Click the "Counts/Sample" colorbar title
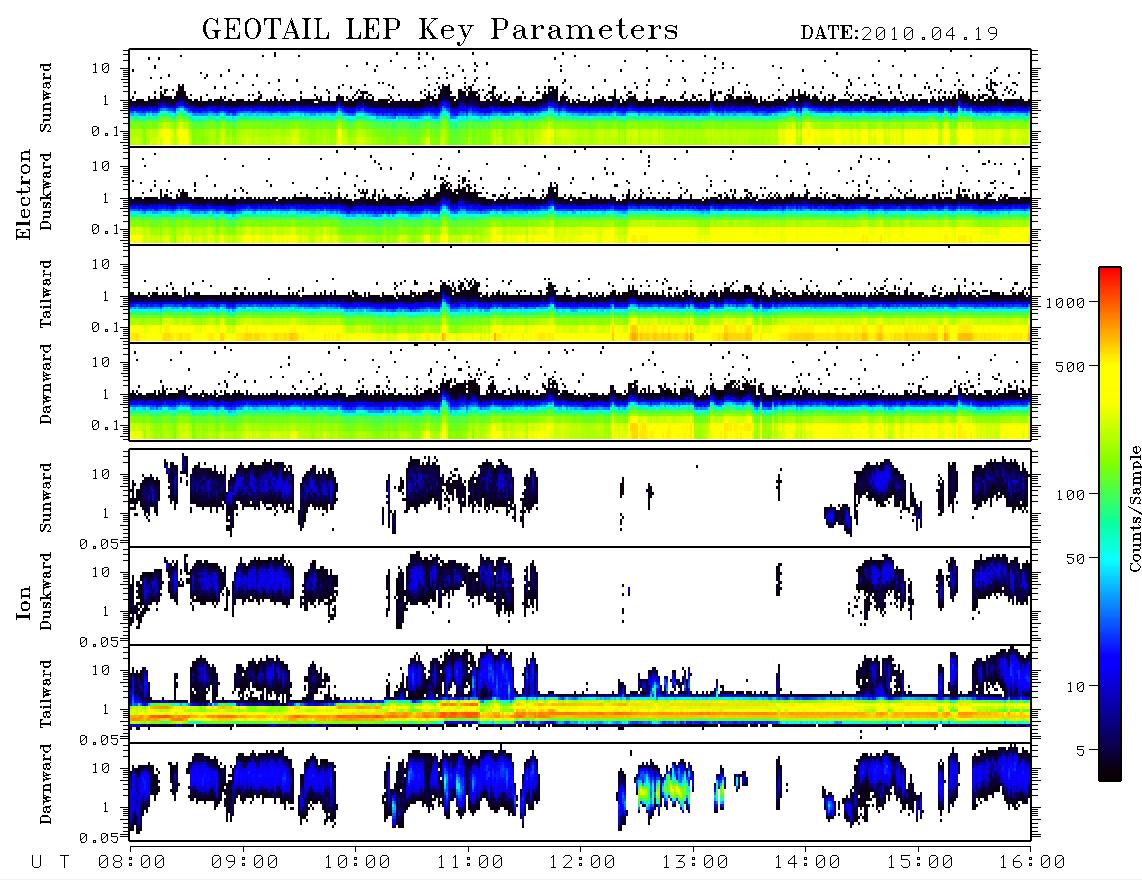This screenshot has height=880, width=1142. click(x=1134, y=508)
